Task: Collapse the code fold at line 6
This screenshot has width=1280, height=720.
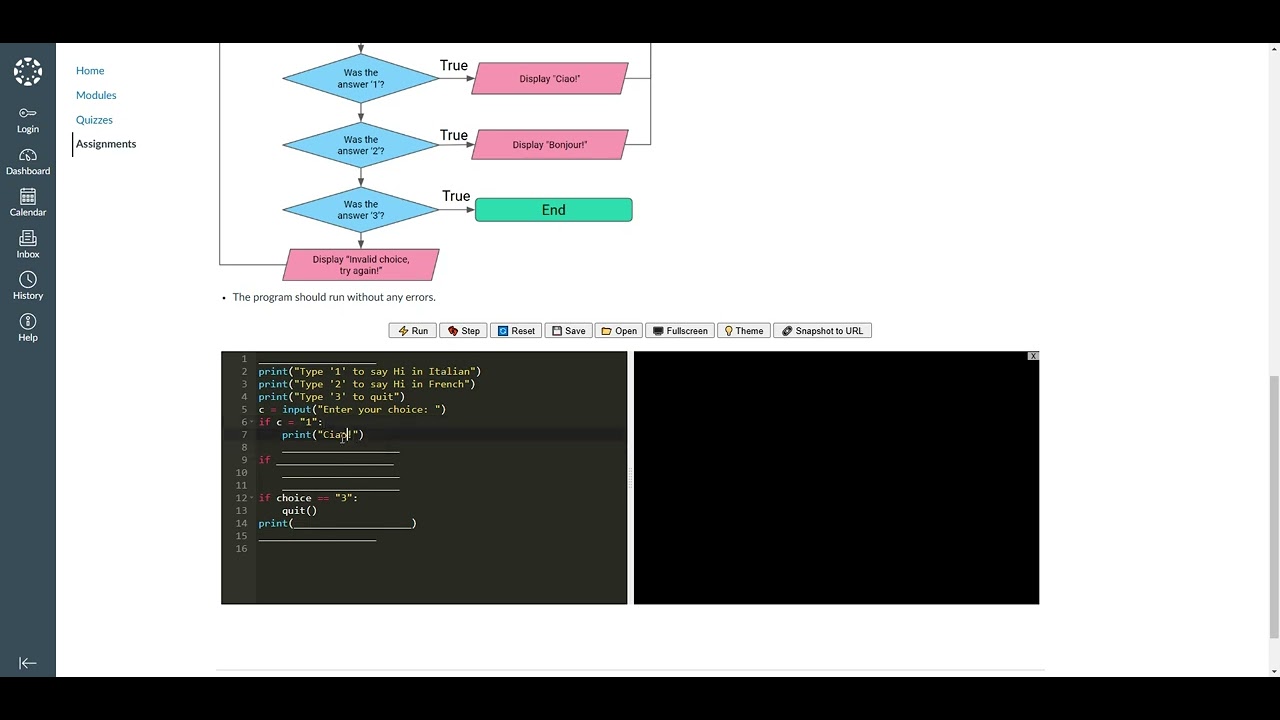Action: (252, 422)
